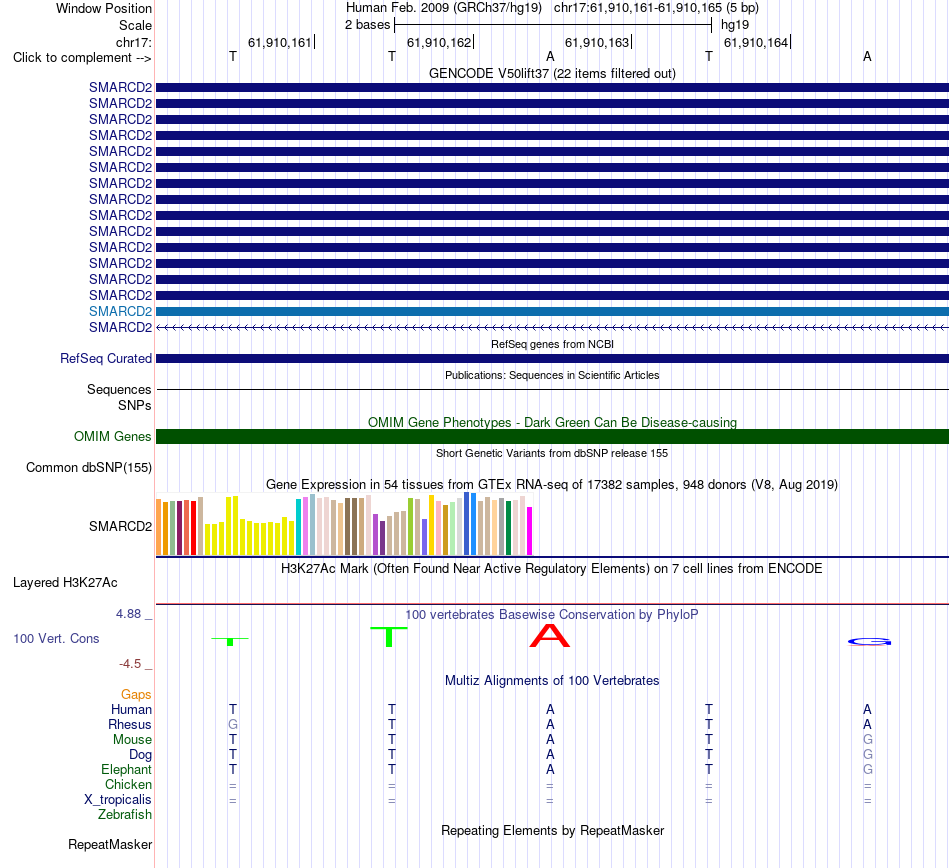
Task: Click the GENCODE V50lift37 track title
Action: pyautogui.click(x=552, y=73)
